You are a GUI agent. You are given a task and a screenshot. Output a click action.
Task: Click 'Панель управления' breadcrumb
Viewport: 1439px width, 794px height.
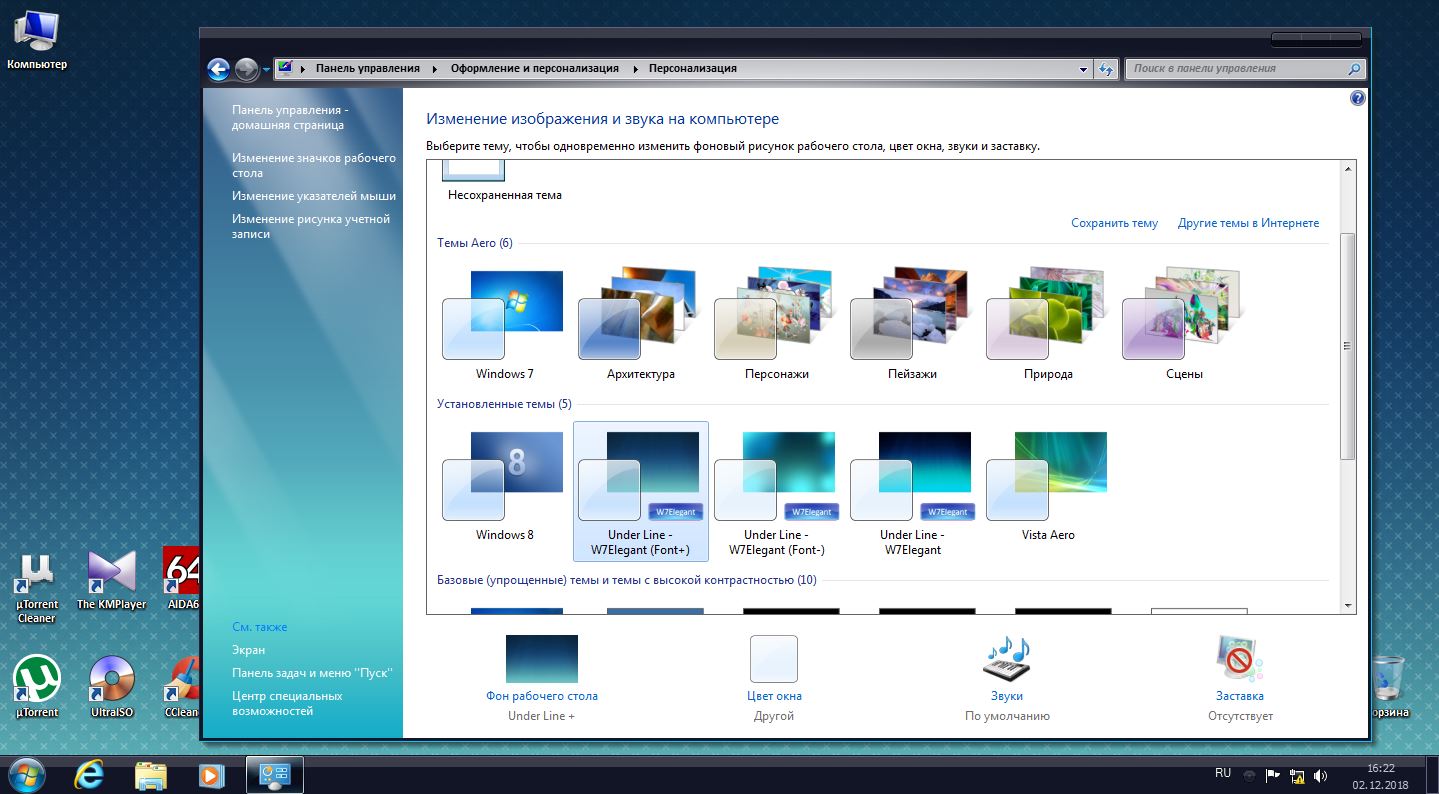pyautogui.click(x=368, y=69)
